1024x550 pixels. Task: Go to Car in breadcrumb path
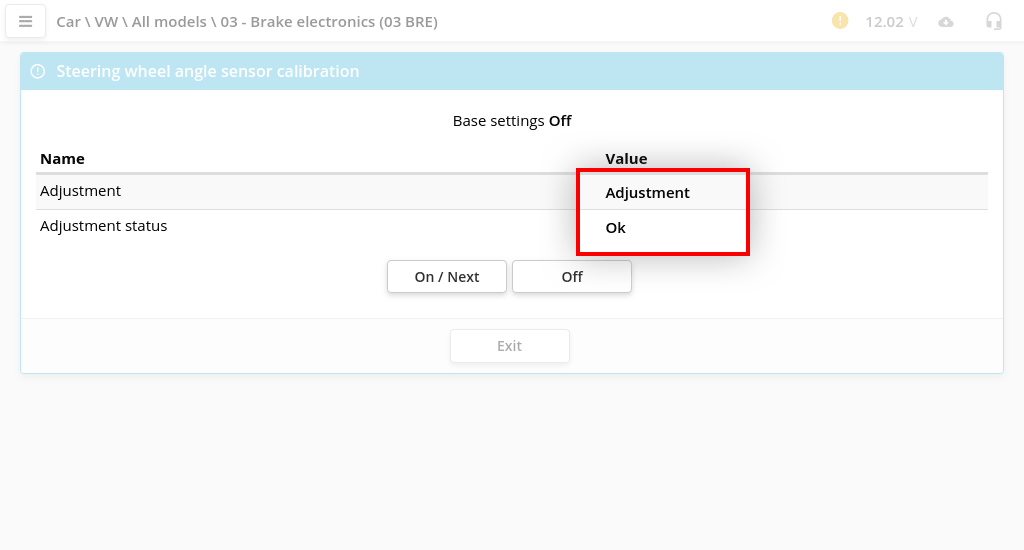coord(68,21)
